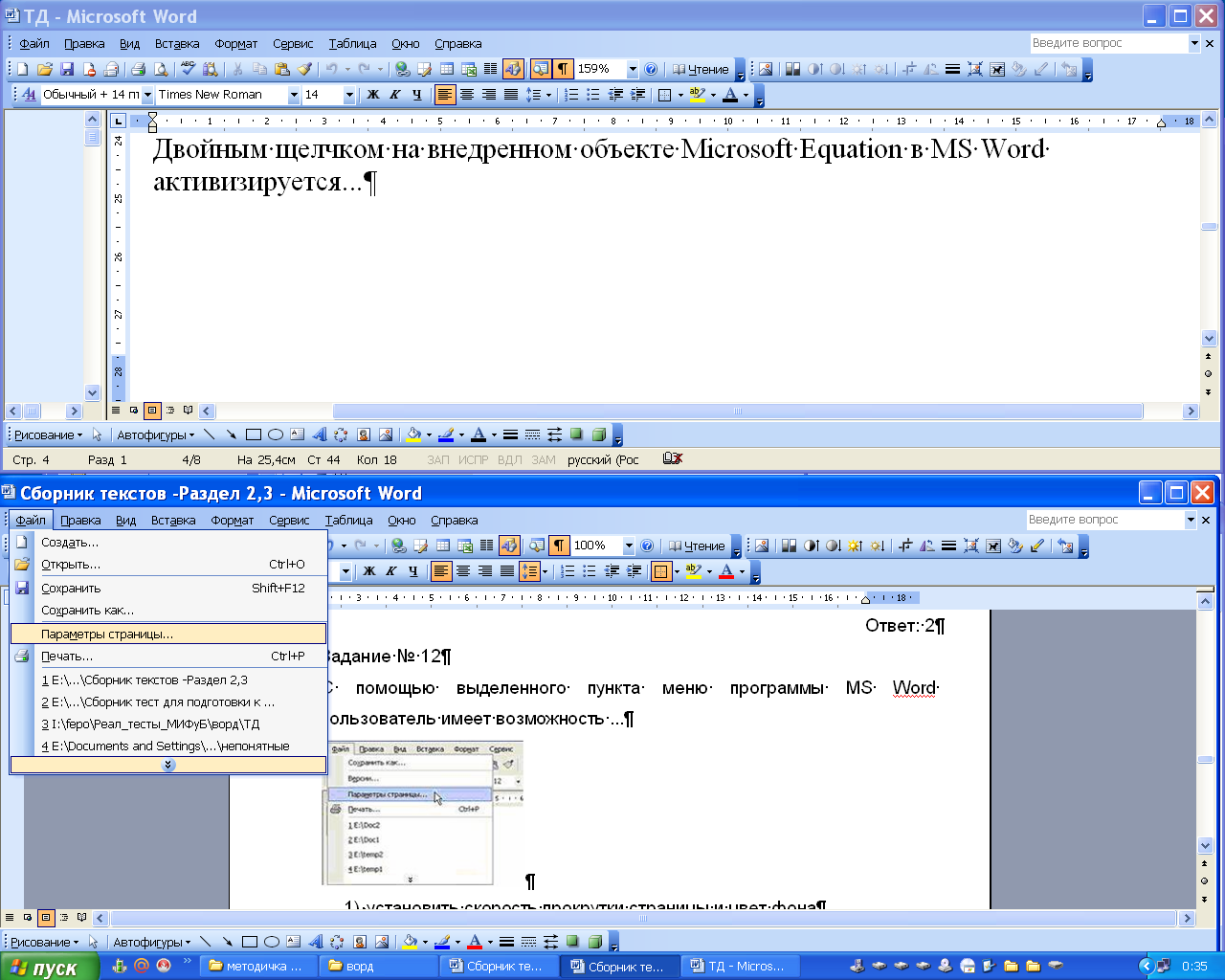Viewport: 1225px width, 980px height.
Task: Choose Параметры страницы in the File menu
Action: click(168, 634)
